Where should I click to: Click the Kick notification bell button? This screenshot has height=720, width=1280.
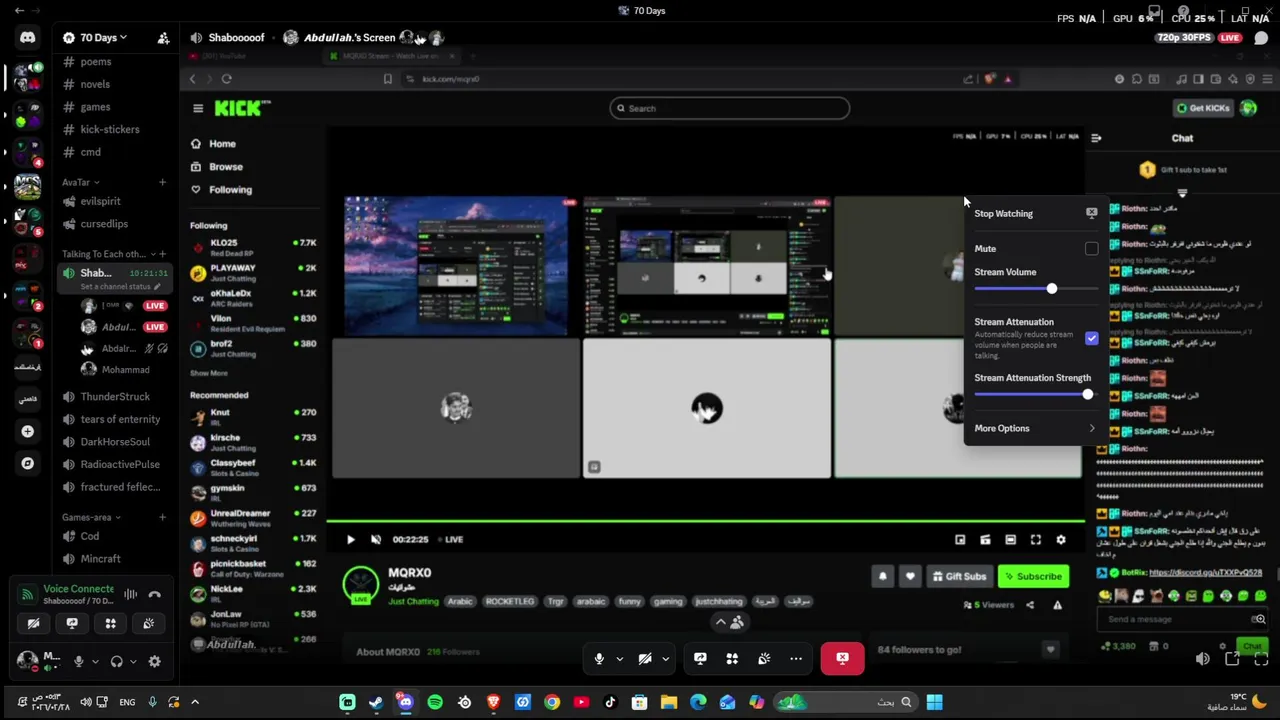(883, 576)
